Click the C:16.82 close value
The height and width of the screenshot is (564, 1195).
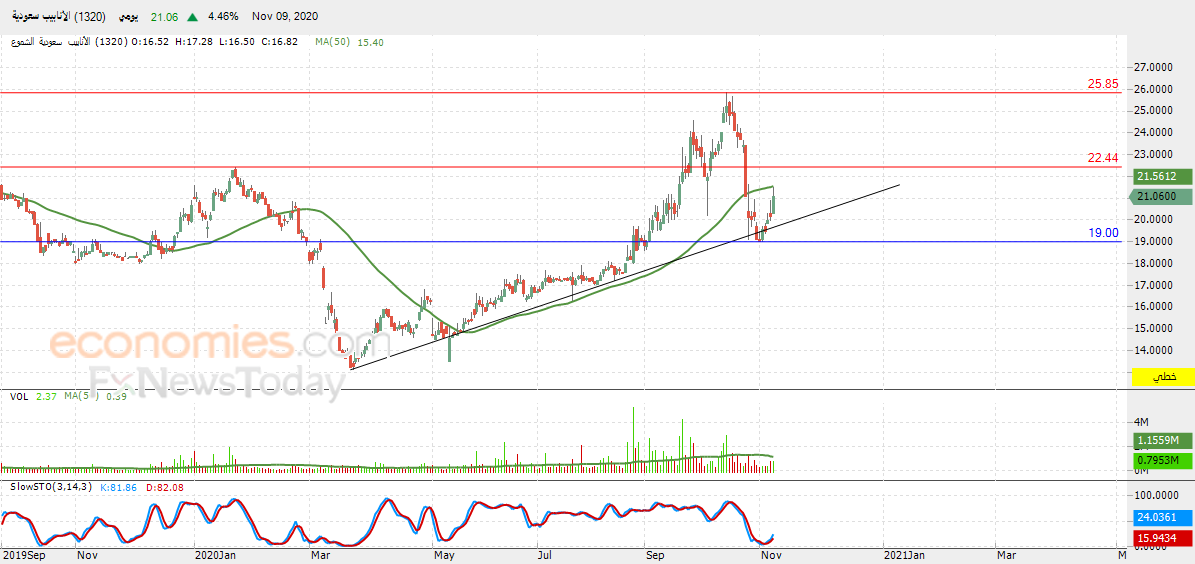coord(281,43)
